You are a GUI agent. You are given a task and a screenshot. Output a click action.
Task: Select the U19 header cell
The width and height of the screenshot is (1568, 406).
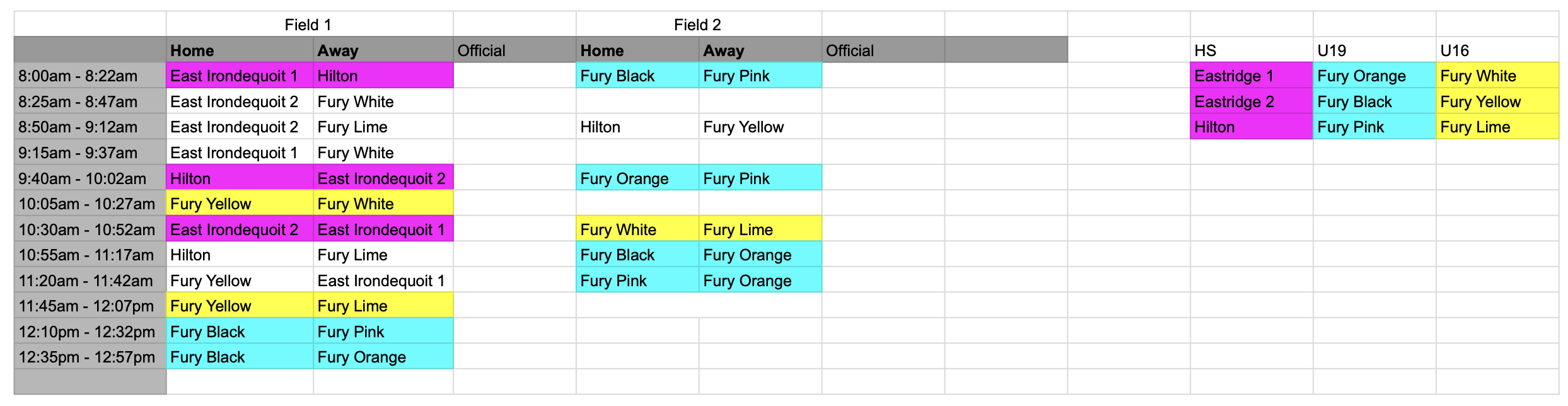click(1374, 50)
